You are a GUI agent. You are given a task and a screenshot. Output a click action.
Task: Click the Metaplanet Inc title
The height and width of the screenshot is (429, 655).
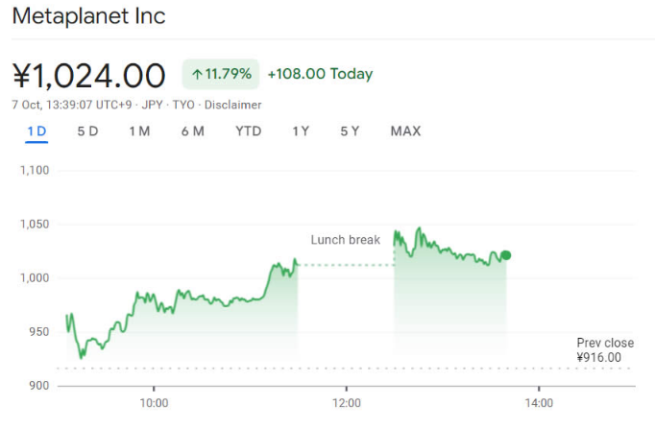[89, 17]
